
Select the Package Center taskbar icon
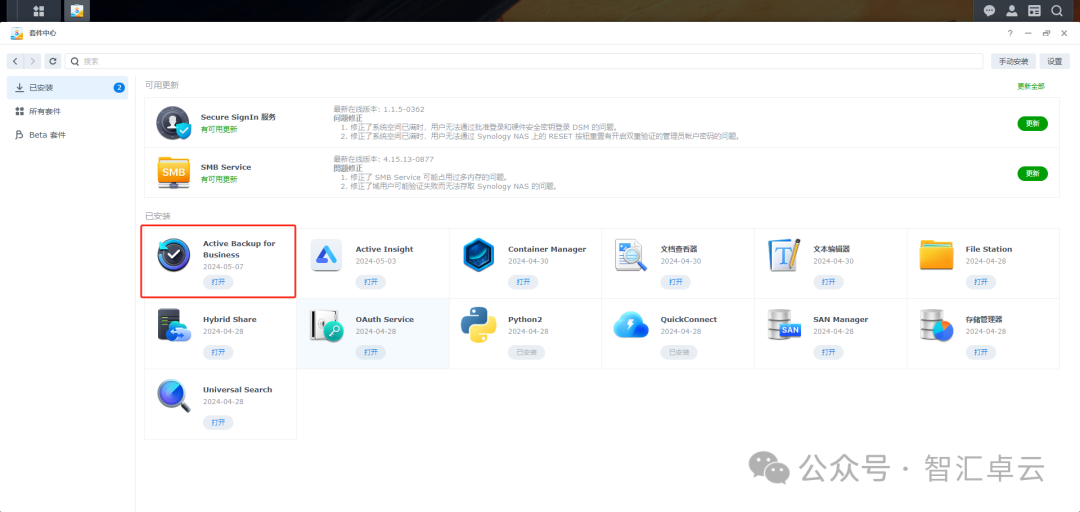pyautogui.click(x=76, y=10)
